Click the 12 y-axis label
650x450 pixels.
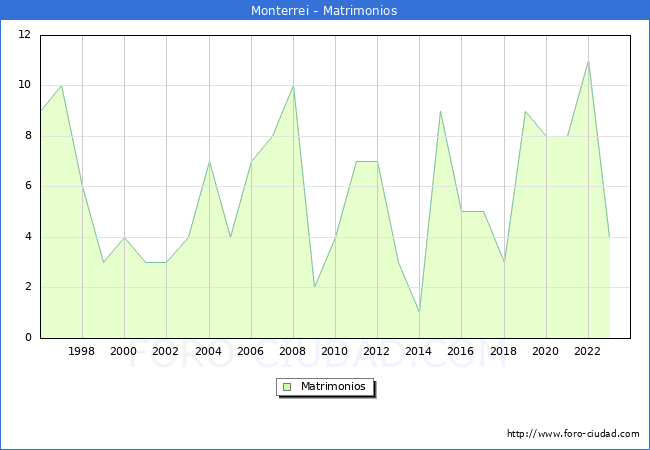tap(24, 35)
